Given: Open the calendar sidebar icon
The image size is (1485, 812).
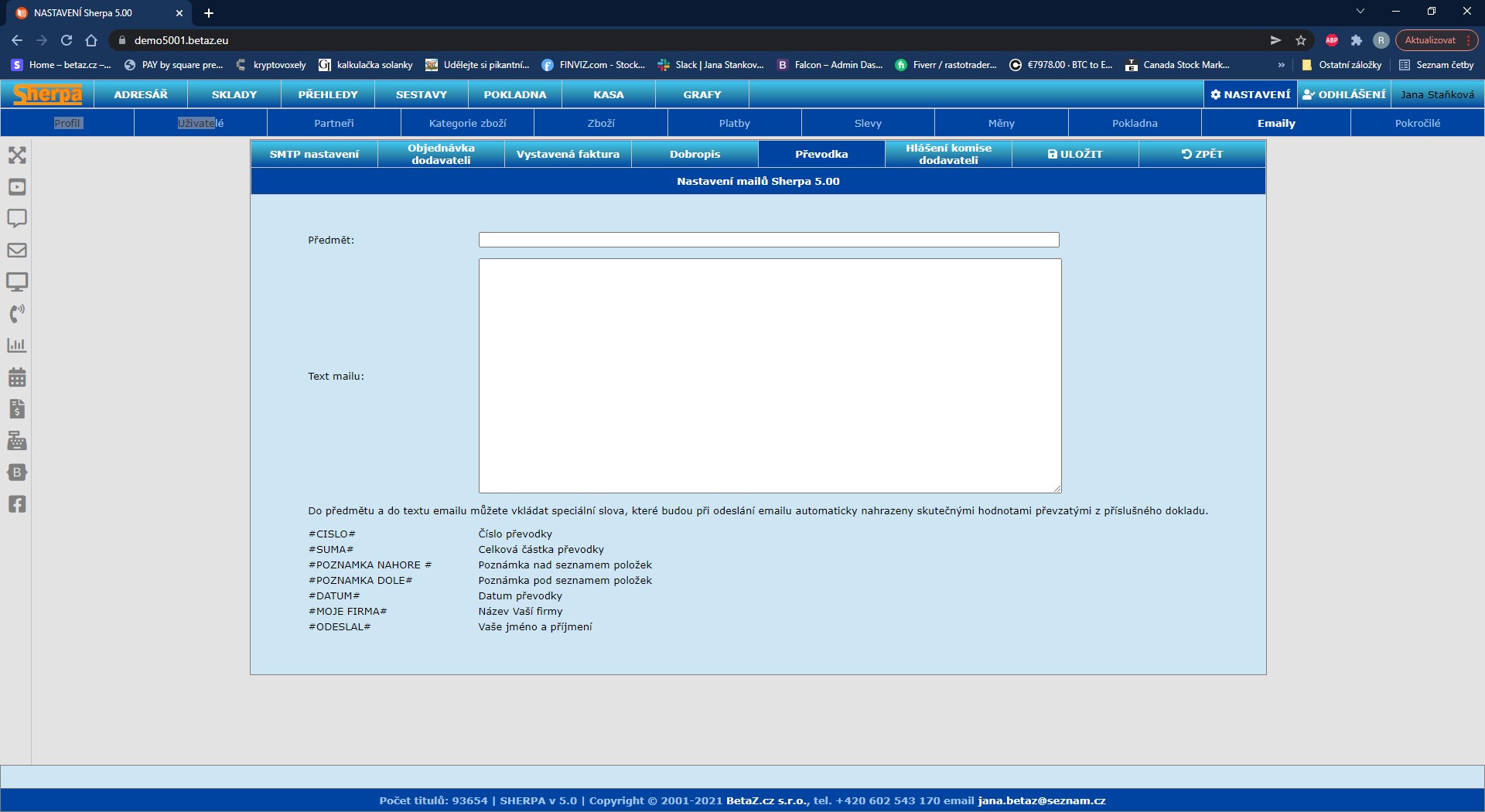Looking at the screenshot, I should tap(17, 377).
